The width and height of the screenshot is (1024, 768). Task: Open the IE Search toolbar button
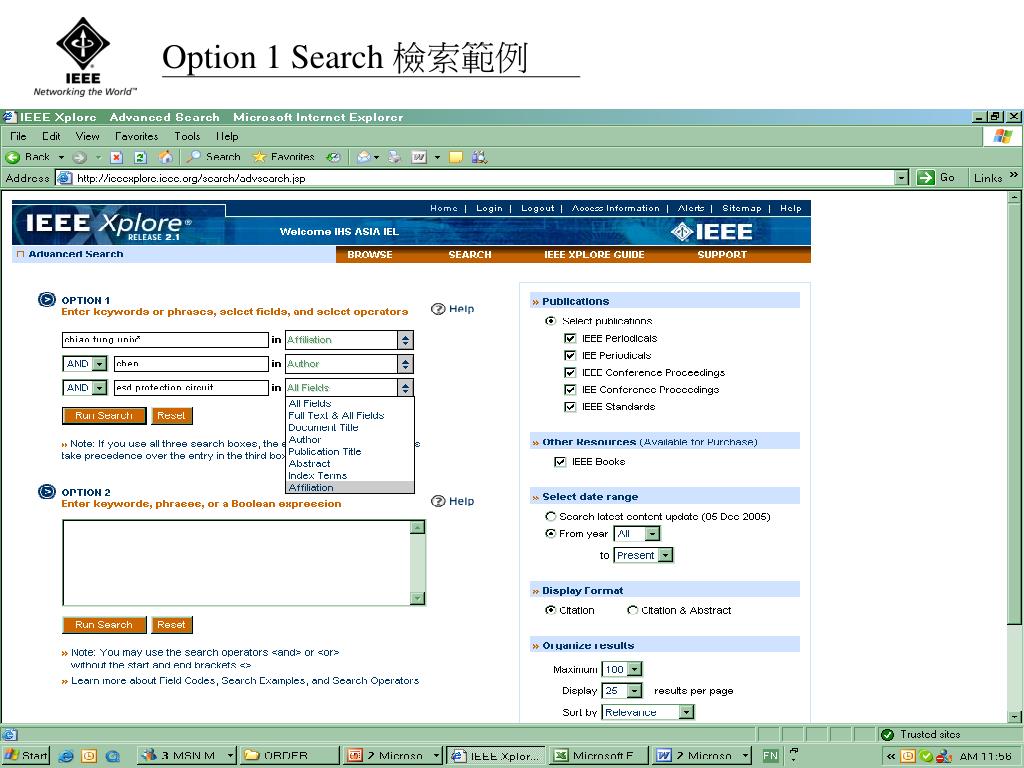click(x=214, y=157)
